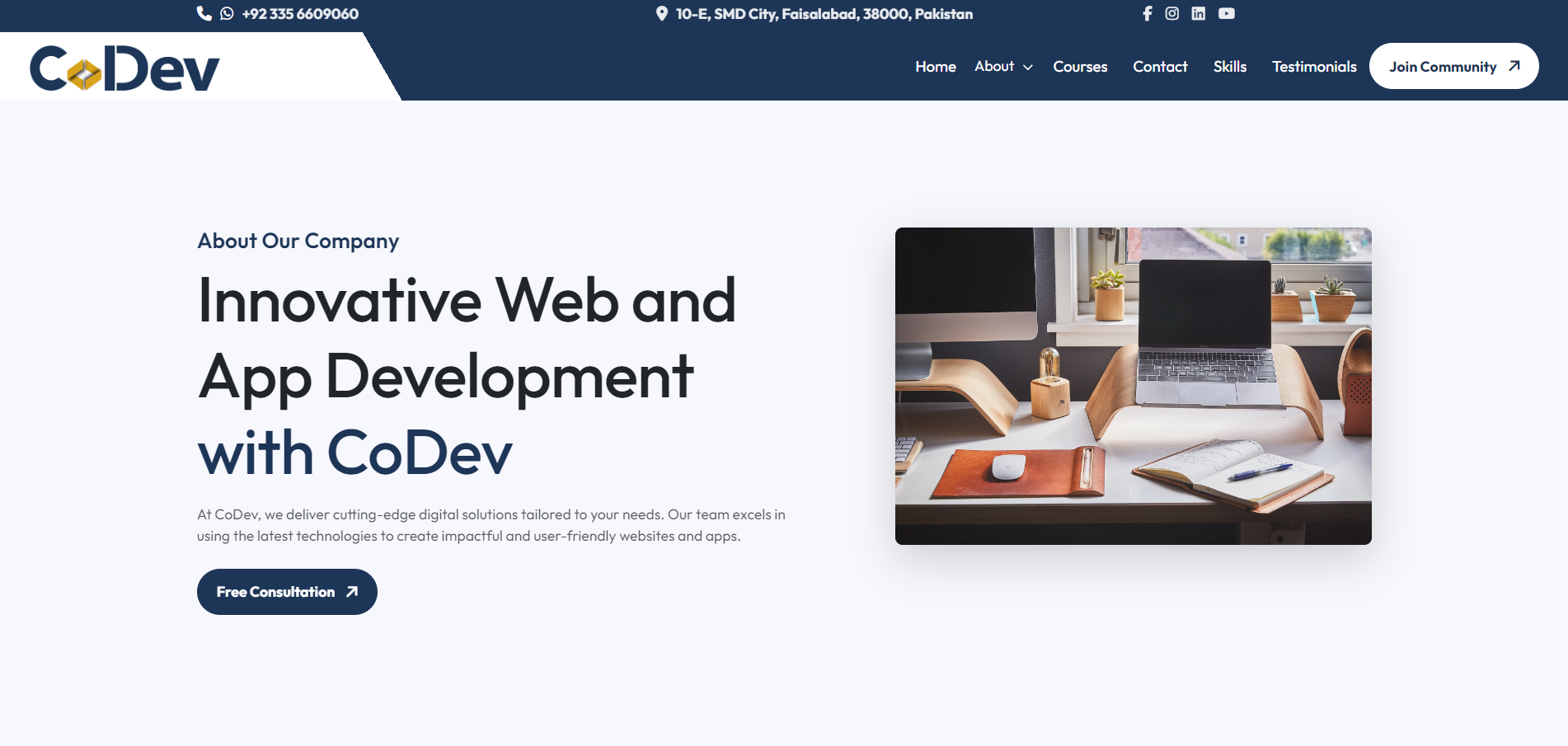1568x746 pixels.
Task: Open the LinkedIn social icon
Action: point(1198,13)
